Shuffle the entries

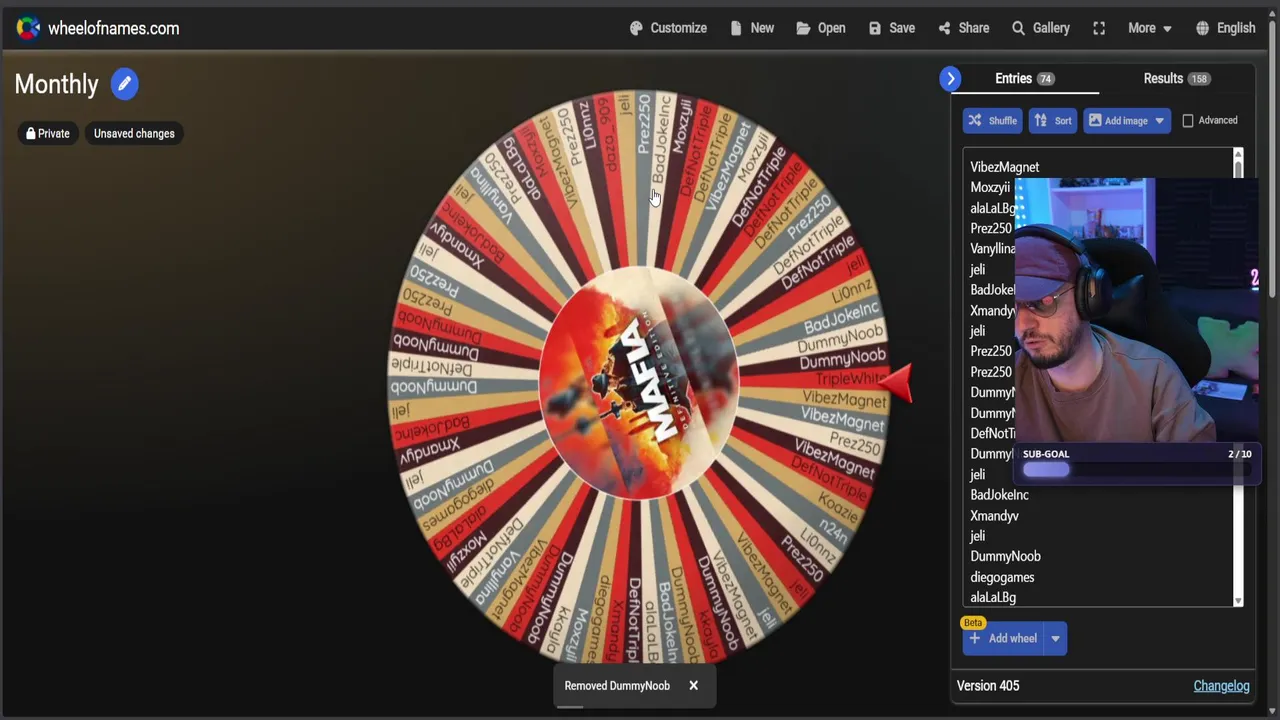[x=992, y=120]
